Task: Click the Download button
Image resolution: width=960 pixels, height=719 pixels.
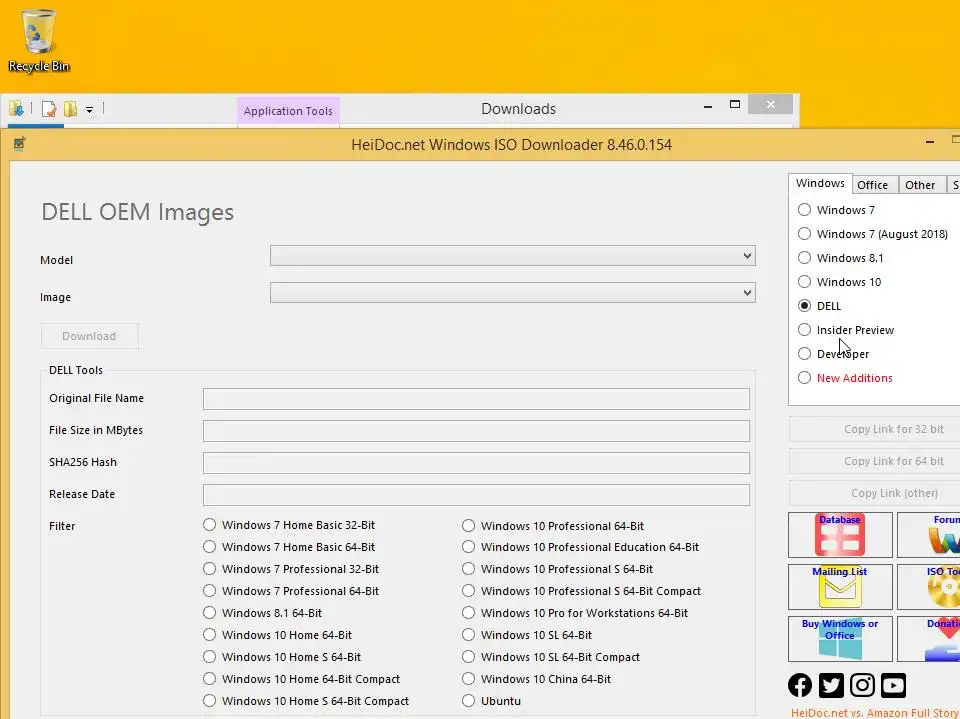Action: 89,336
